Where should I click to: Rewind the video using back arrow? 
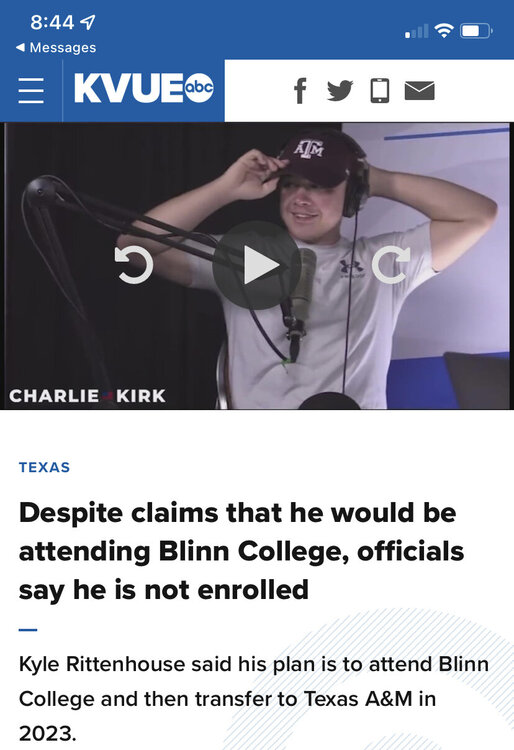click(x=134, y=265)
